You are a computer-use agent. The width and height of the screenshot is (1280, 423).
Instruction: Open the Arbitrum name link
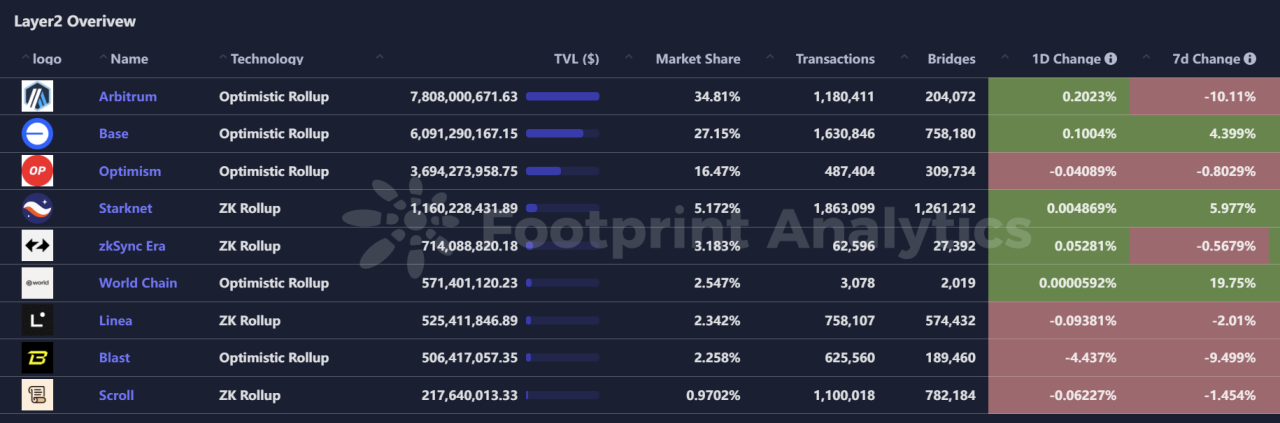[128, 97]
